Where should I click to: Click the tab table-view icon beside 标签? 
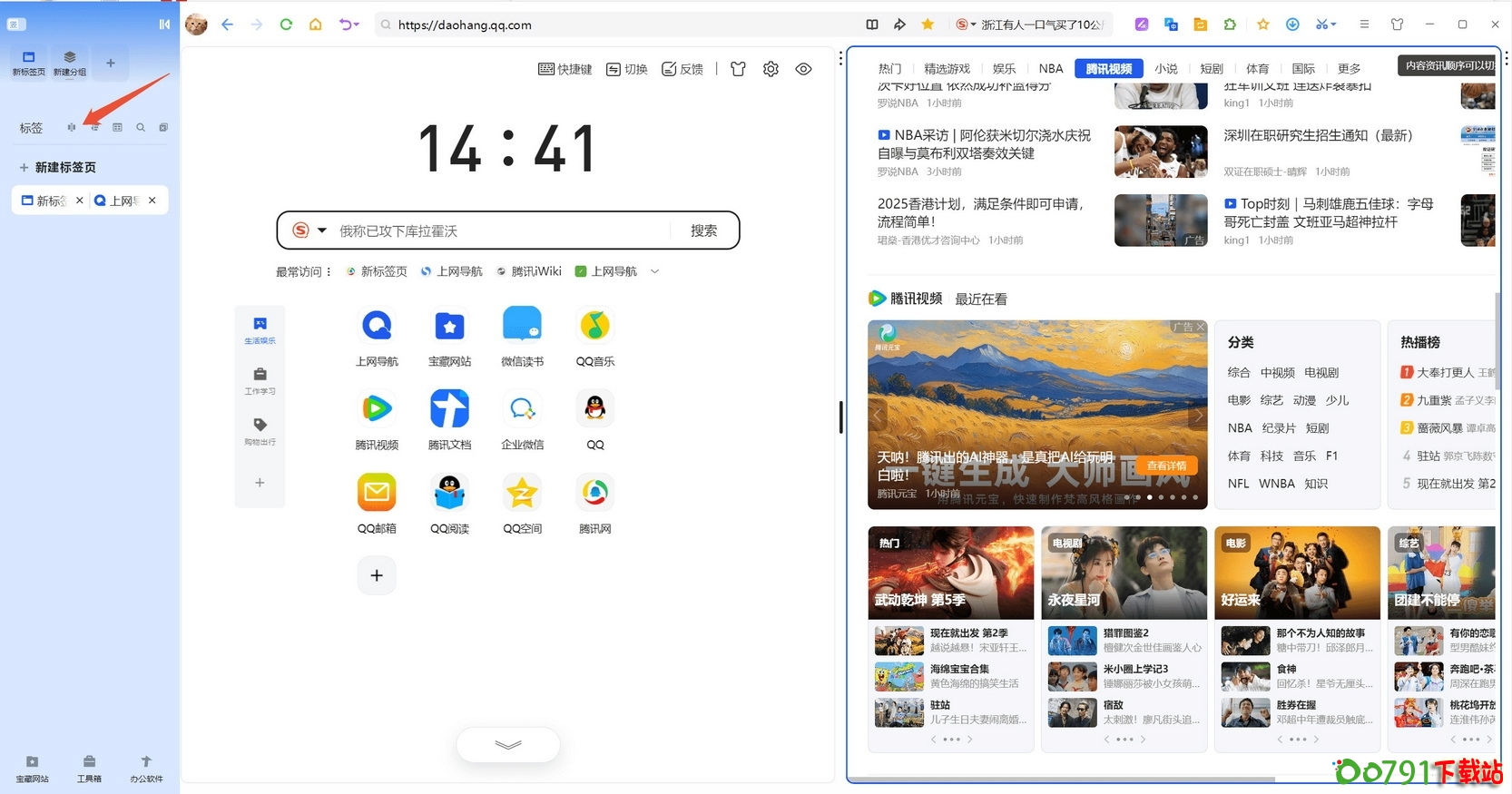(x=117, y=128)
